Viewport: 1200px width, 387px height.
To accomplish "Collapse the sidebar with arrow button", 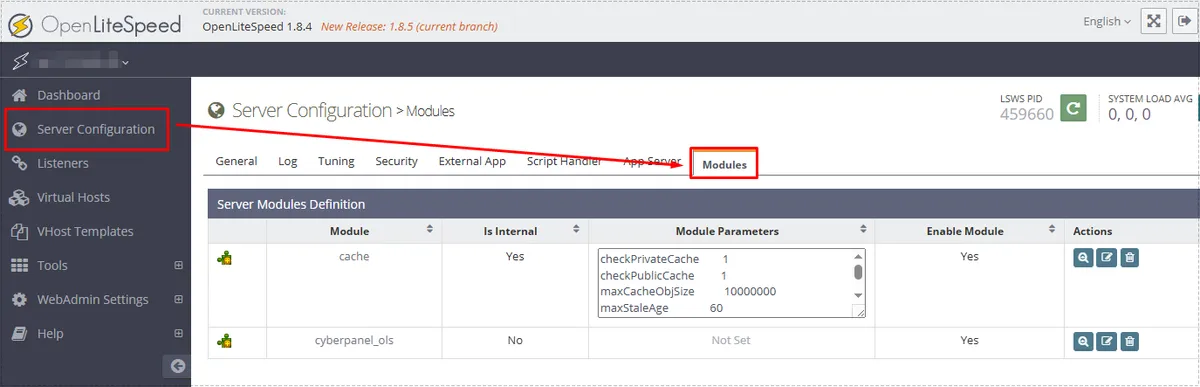I will point(177,366).
